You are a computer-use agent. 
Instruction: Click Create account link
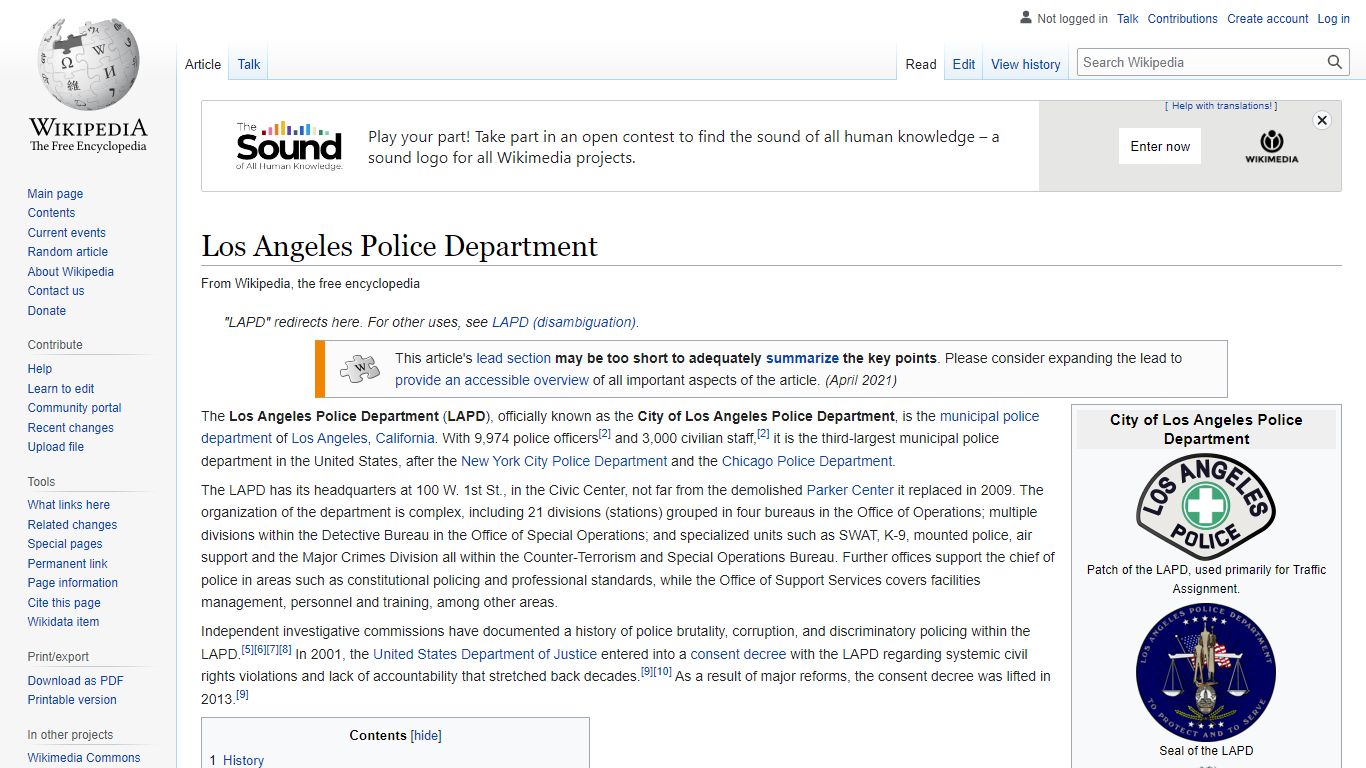tap(1268, 19)
